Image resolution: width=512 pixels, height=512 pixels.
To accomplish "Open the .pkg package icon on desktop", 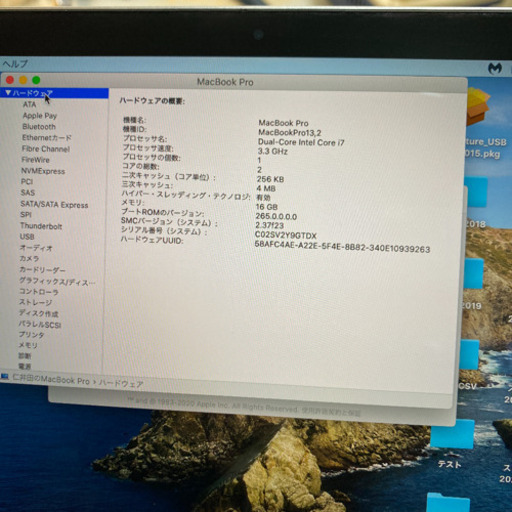I will pyautogui.click(x=478, y=107).
